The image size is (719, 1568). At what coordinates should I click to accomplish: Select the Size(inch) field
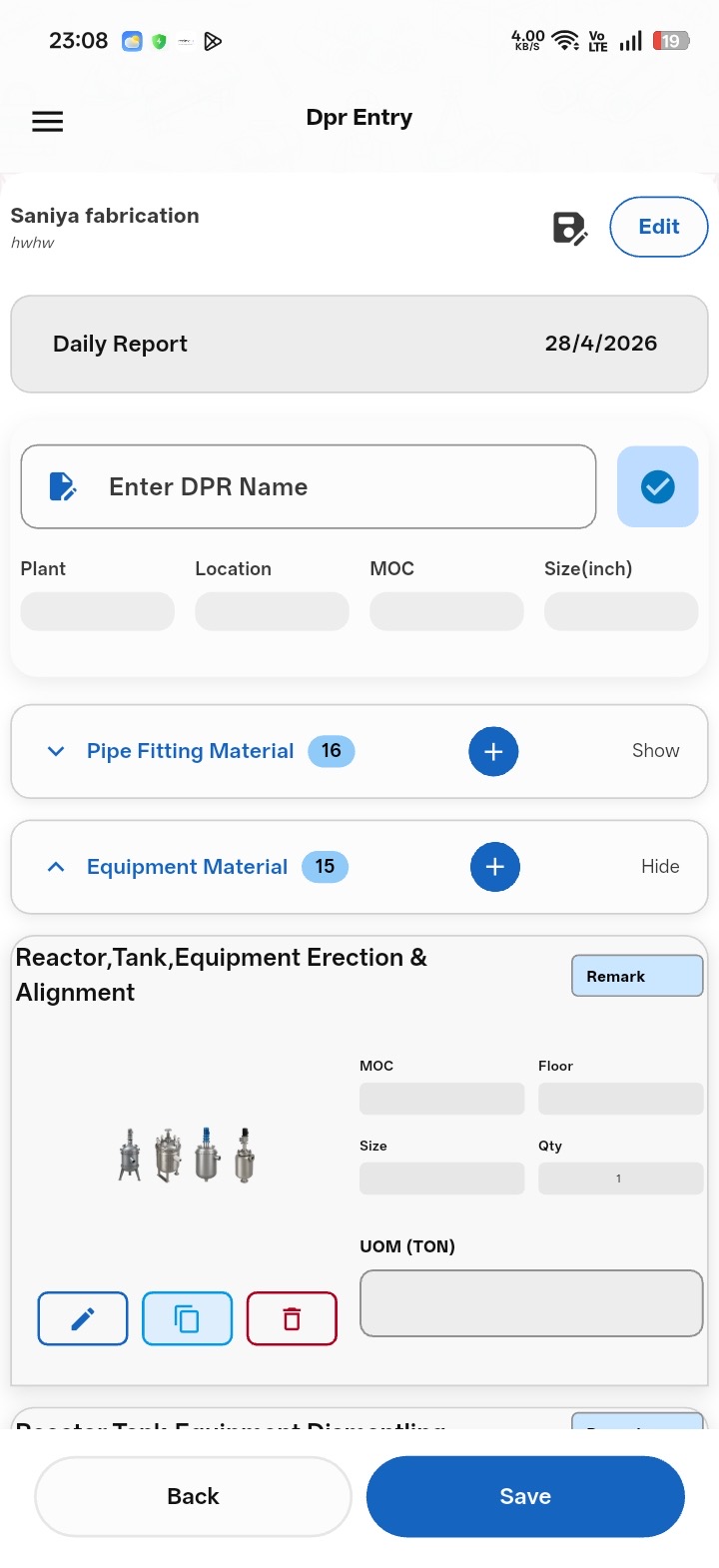click(x=621, y=611)
